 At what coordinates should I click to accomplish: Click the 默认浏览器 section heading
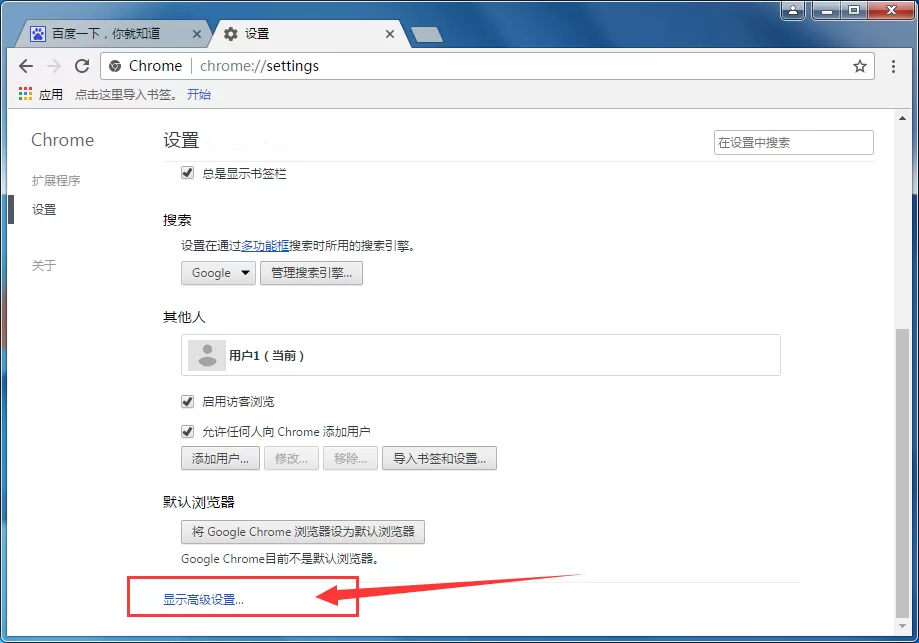pos(199,502)
